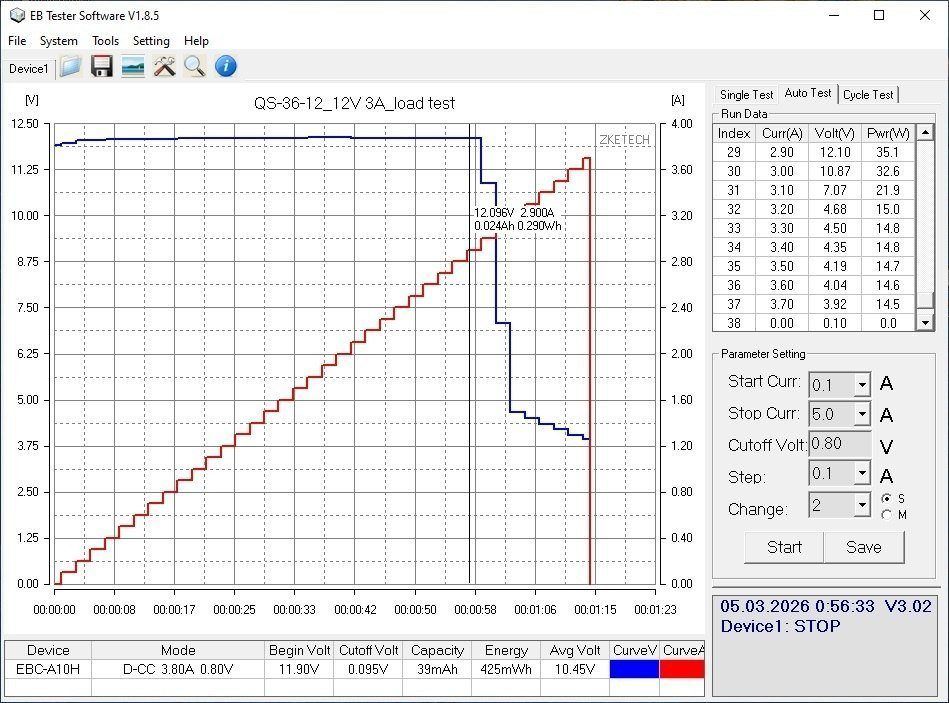Switch to the Cycle Test tab

pyautogui.click(x=868, y=94)
